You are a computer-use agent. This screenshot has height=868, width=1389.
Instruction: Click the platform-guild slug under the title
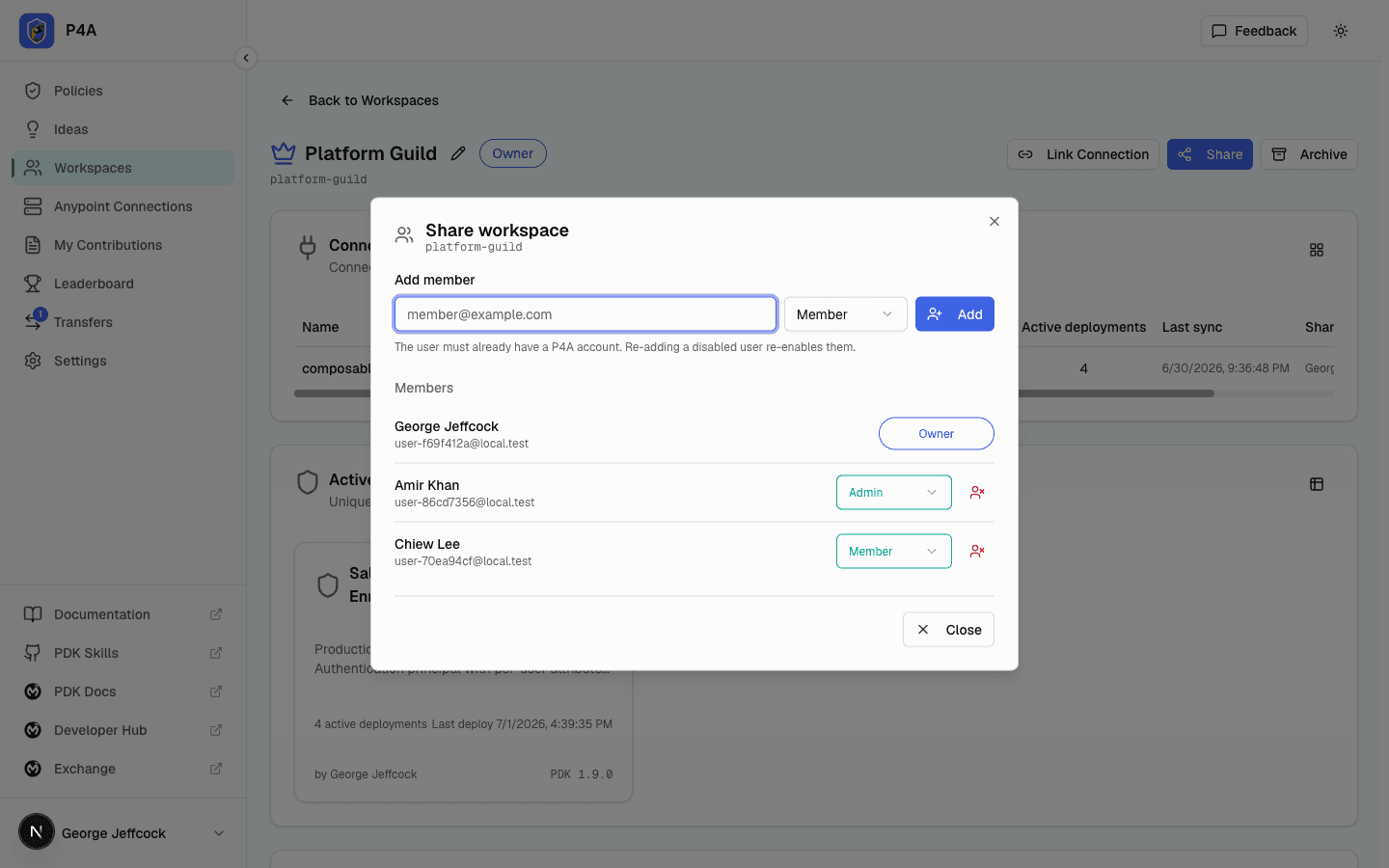point(318,179)
